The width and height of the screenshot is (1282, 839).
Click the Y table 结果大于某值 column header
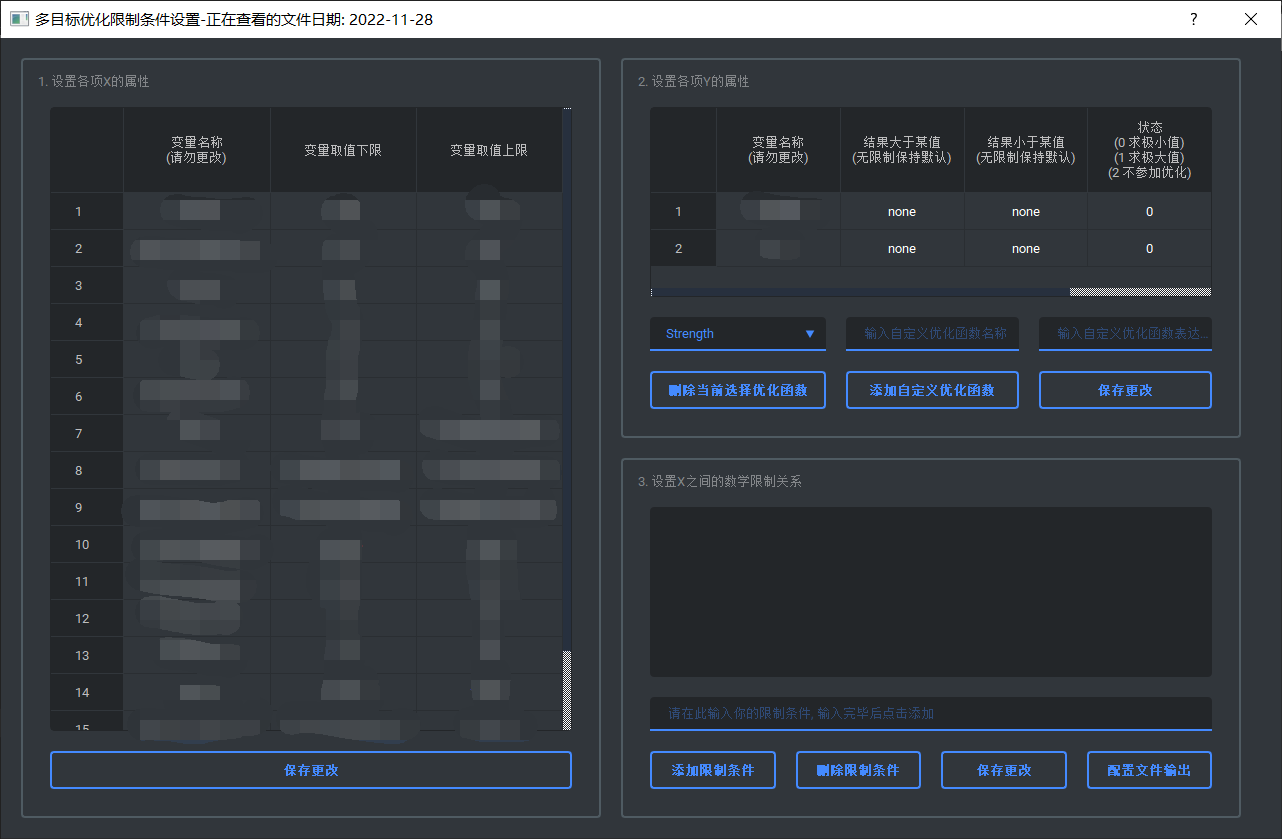point(902,150)
